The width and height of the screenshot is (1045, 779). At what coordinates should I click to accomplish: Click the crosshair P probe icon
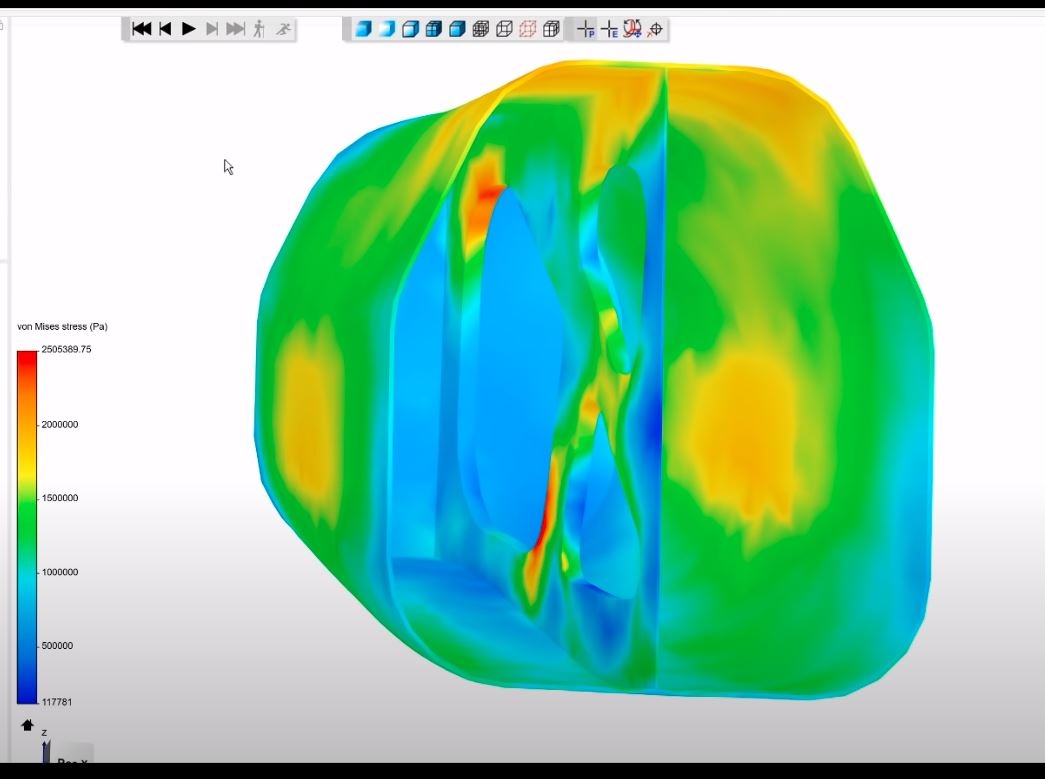586,29
